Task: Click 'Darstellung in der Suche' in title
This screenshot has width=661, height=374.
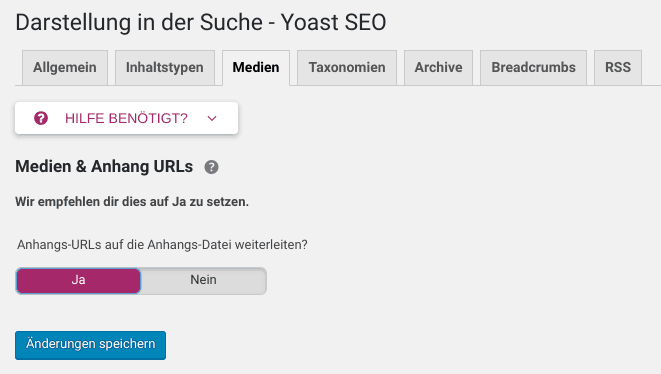Action: (139, 22)
